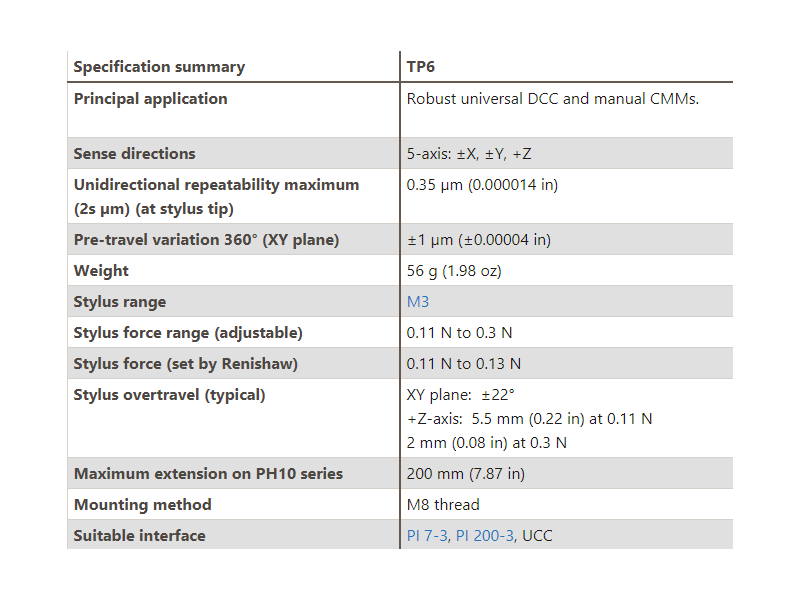Click the Suitable interface row label
Image resolution: width=800 pixels, height=600 pixels.
(x=139, y=535)
